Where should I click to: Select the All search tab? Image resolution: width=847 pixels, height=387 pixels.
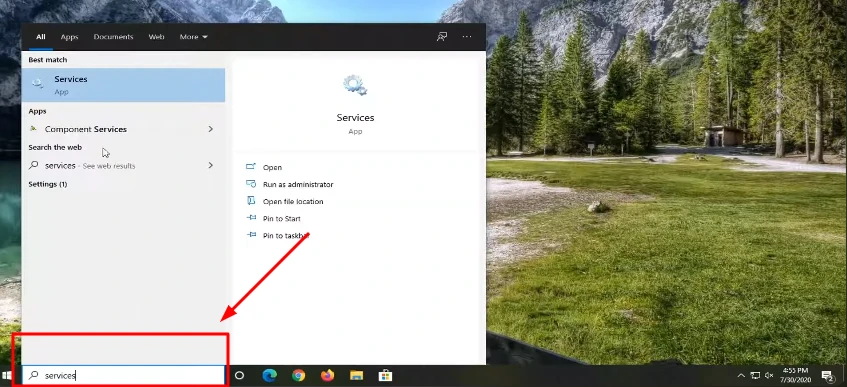coord(41,37)
